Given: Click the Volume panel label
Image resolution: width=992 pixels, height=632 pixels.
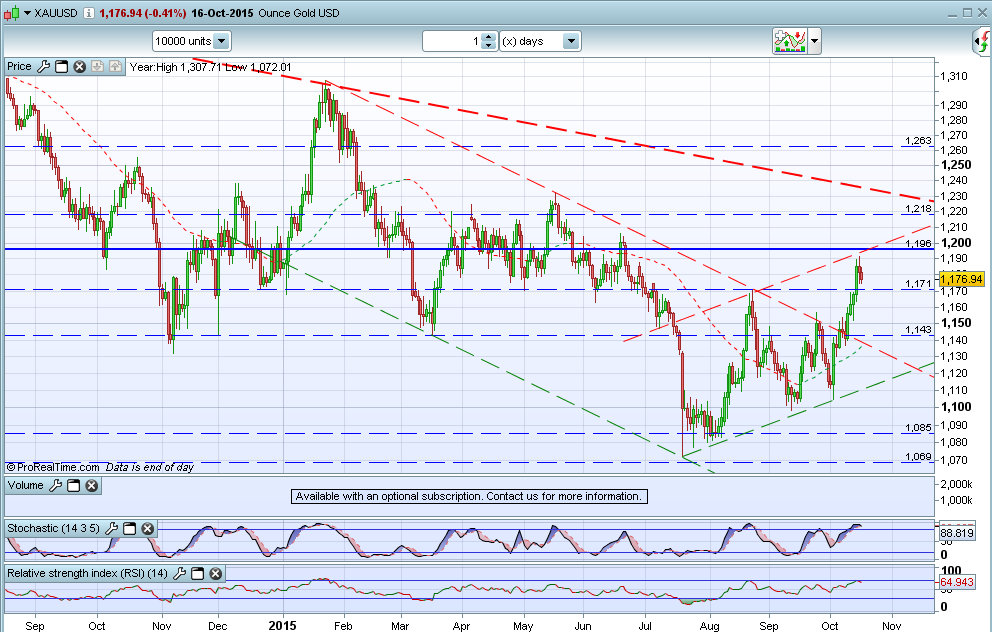Looking at the screenshot, I should (25, 486).
